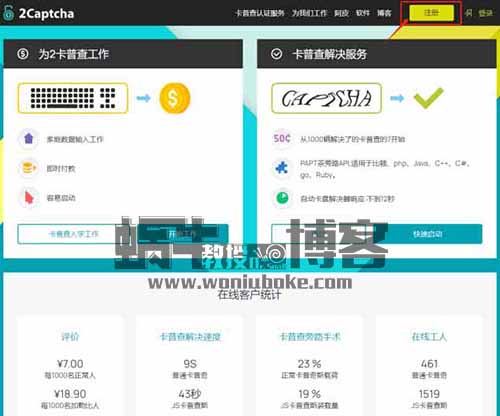Click the 50¢ price icon
500x416 pixels.
point(282,138)
